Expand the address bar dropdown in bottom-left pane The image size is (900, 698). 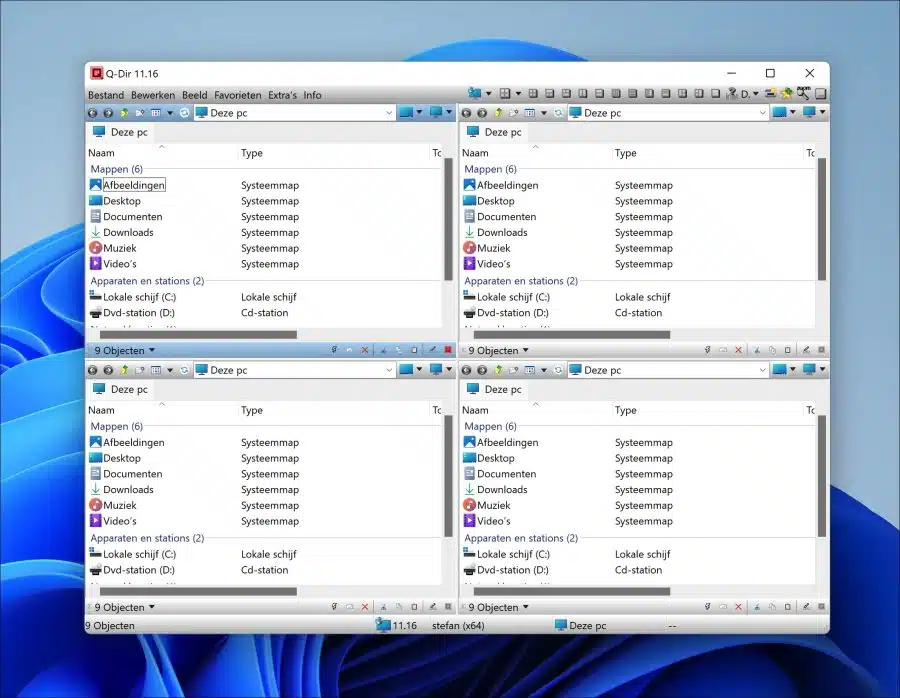click(389, 370)
